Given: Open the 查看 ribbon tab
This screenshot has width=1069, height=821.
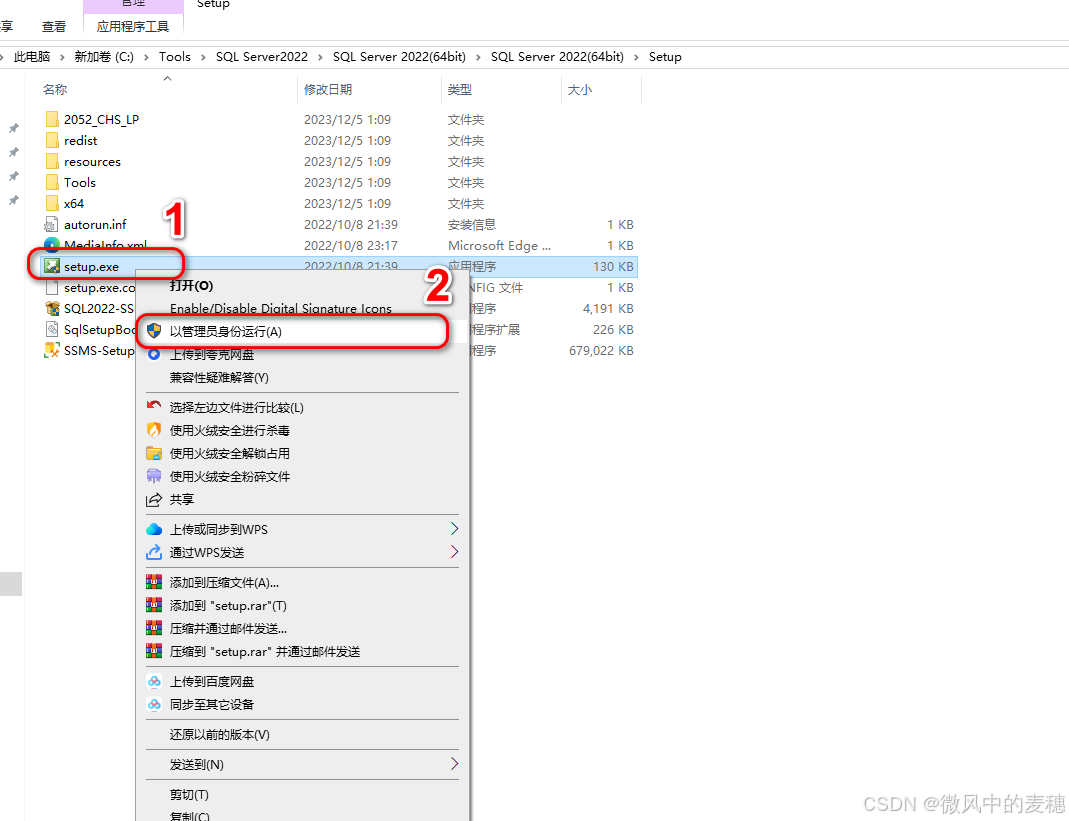Looking at the screenshot, I should point(54,27).
